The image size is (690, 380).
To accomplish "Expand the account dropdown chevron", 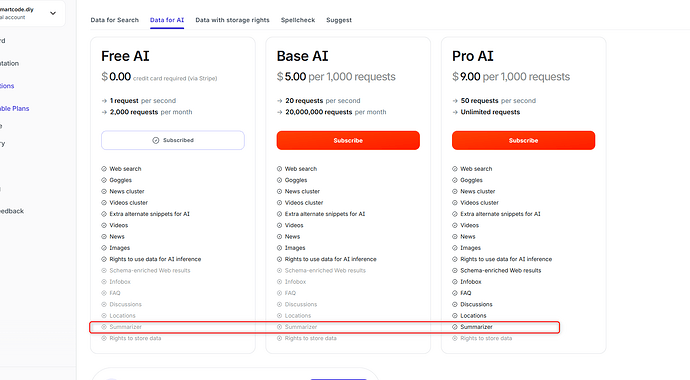I will 53,13.
